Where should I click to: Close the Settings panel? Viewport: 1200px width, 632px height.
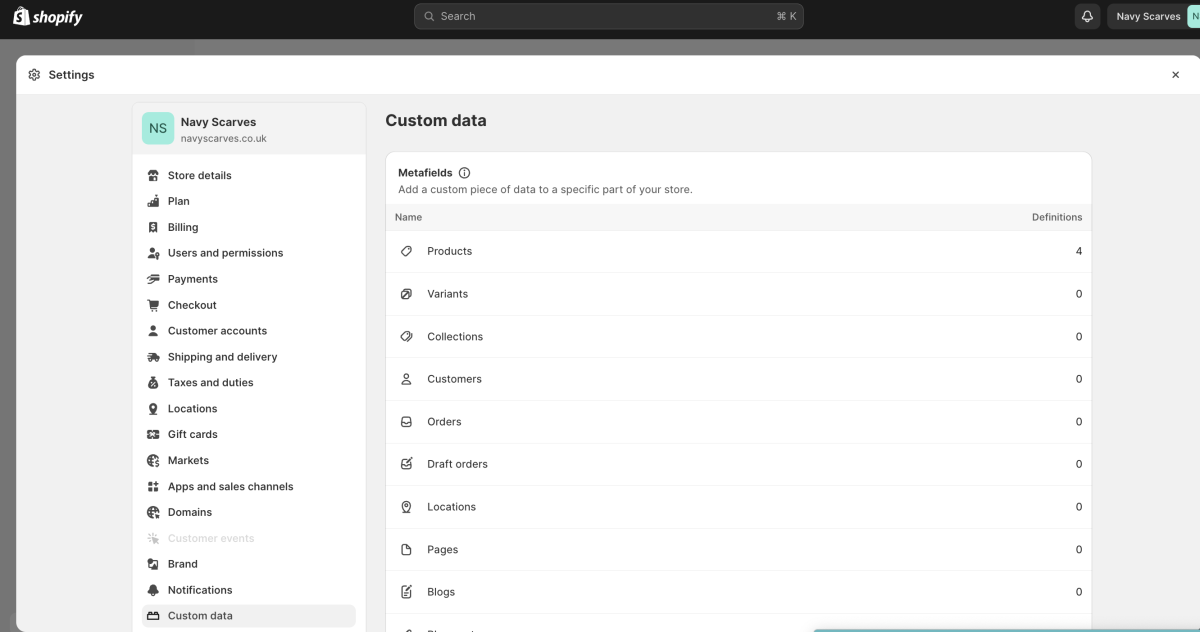[x=1175, y=75]
